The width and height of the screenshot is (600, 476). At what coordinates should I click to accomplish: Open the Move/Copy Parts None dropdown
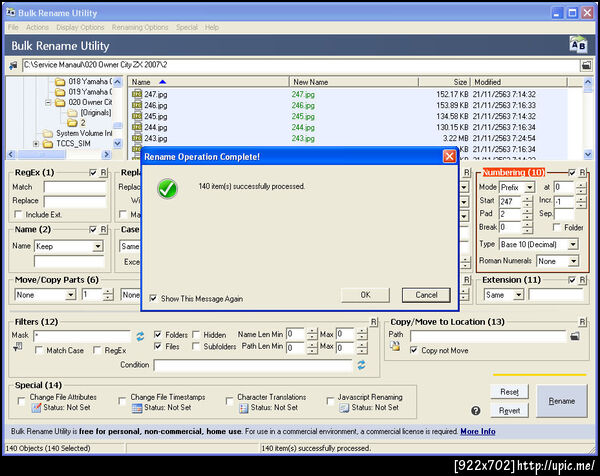coord(70,295)
